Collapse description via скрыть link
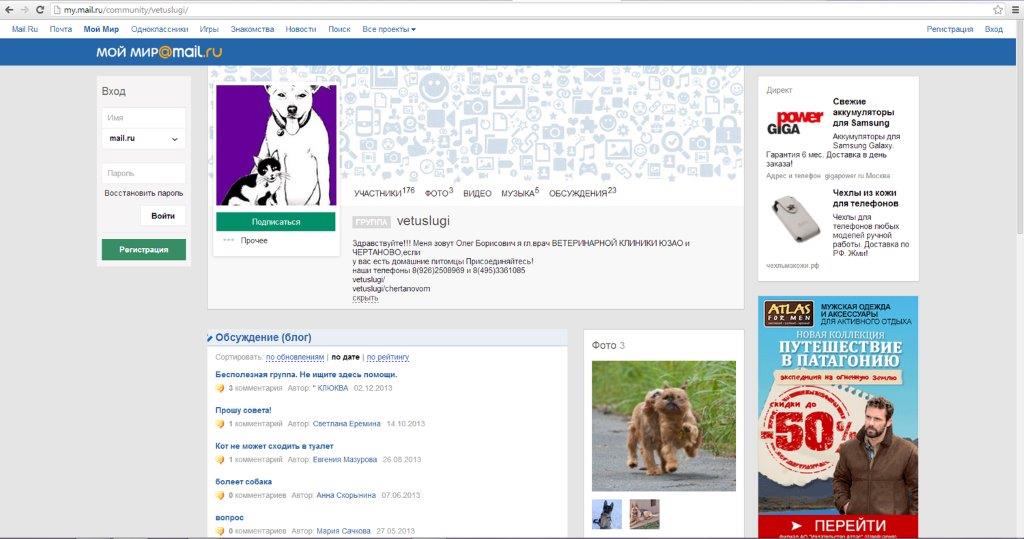 365,298
